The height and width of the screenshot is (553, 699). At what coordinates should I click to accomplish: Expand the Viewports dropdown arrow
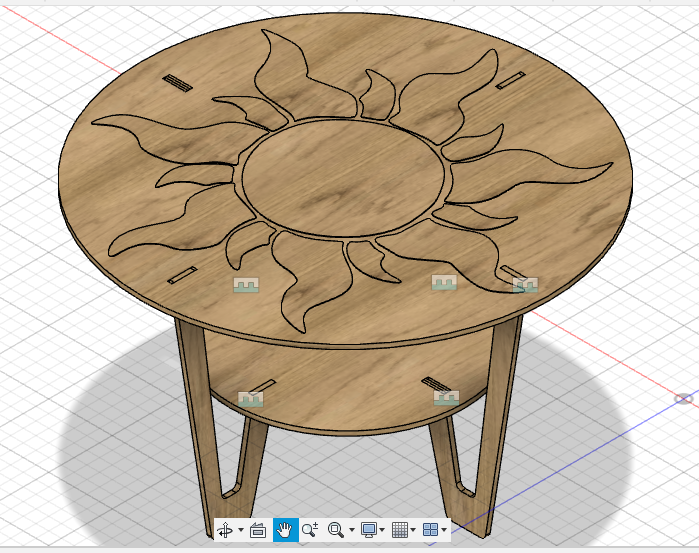(x=444, y=530)
